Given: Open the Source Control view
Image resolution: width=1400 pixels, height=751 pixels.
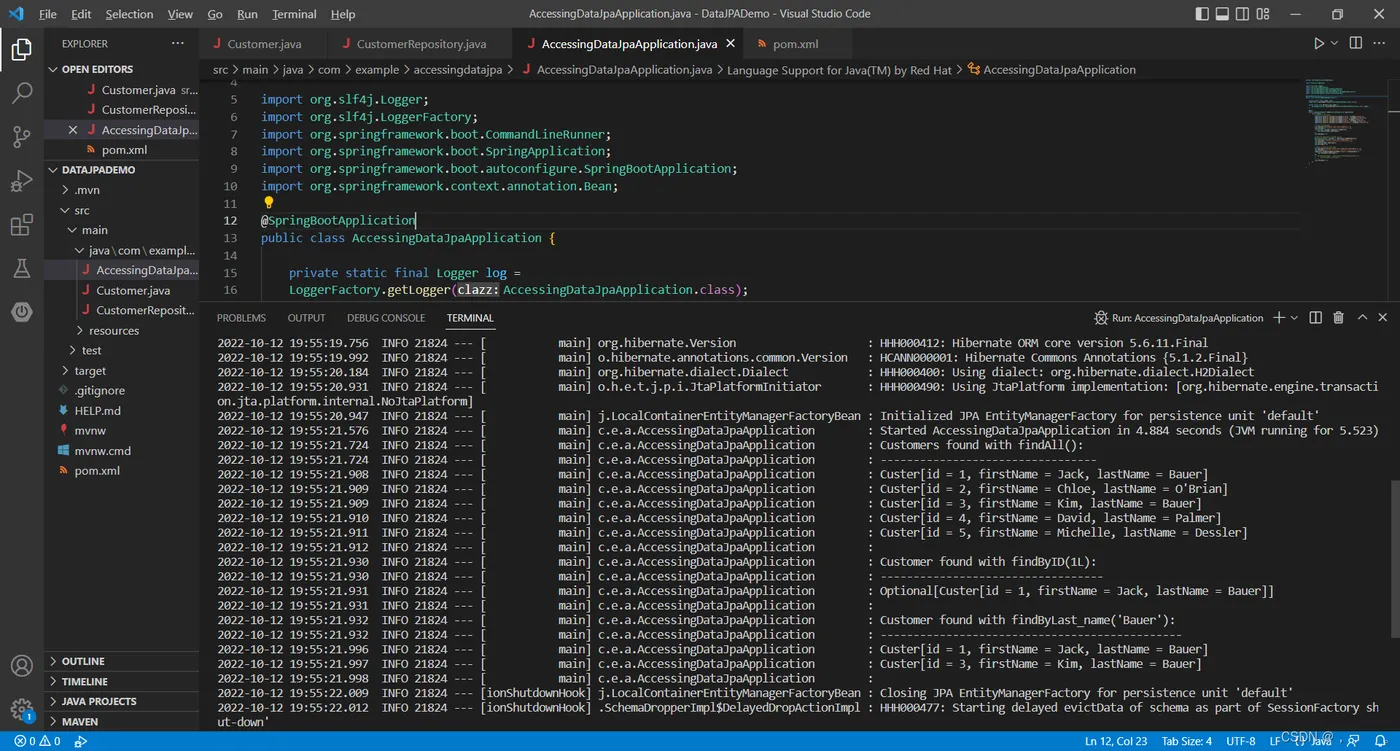Looking at the screenshot, I should [x=22, y=137].
